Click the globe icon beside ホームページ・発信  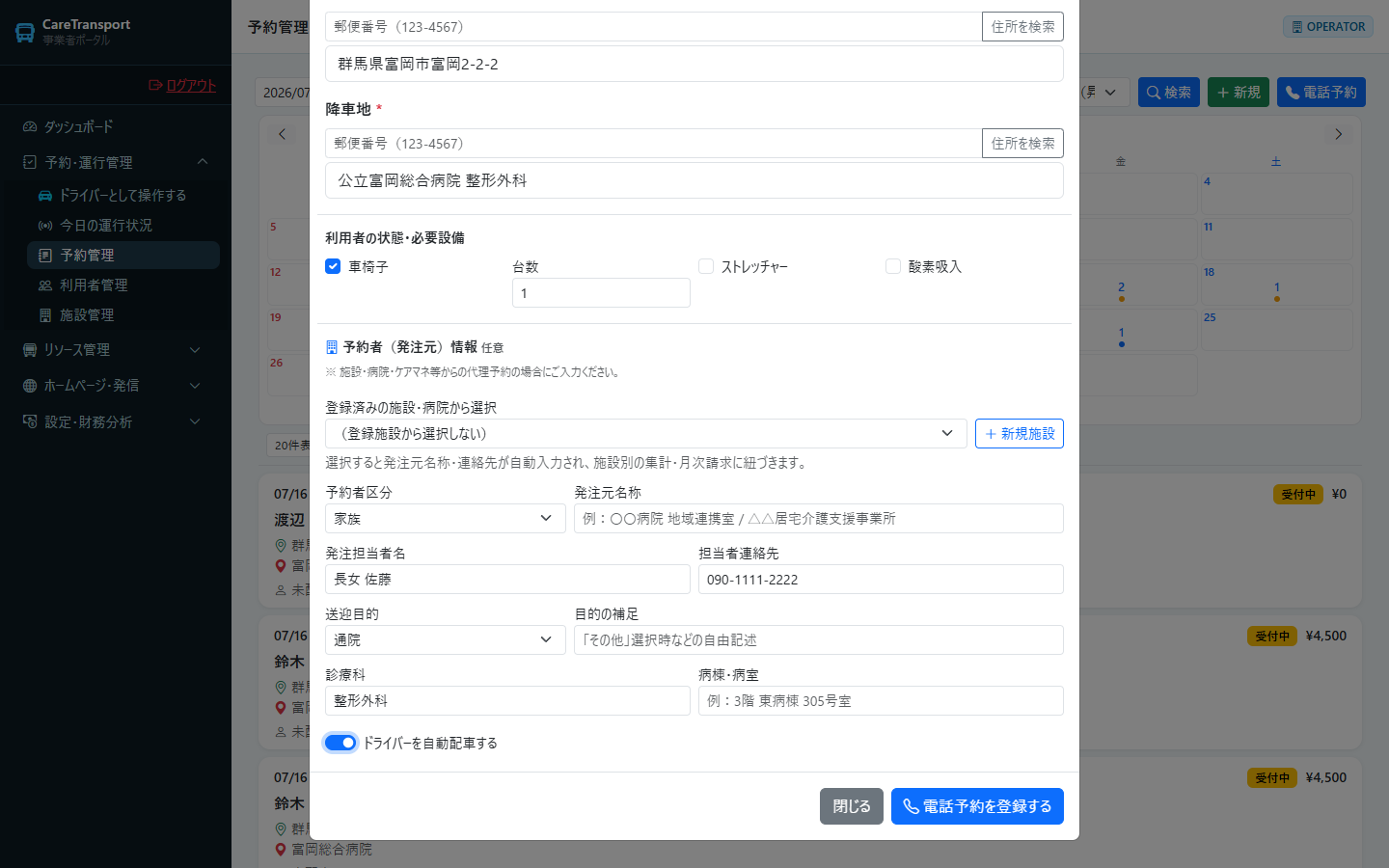pyautogui.click(x=30, y=385)
